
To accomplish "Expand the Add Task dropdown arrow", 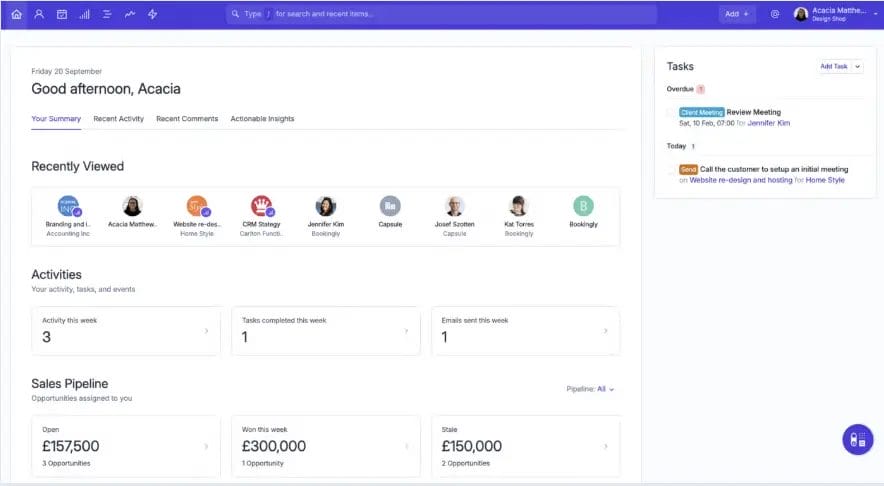I will (x=858, y=66).
